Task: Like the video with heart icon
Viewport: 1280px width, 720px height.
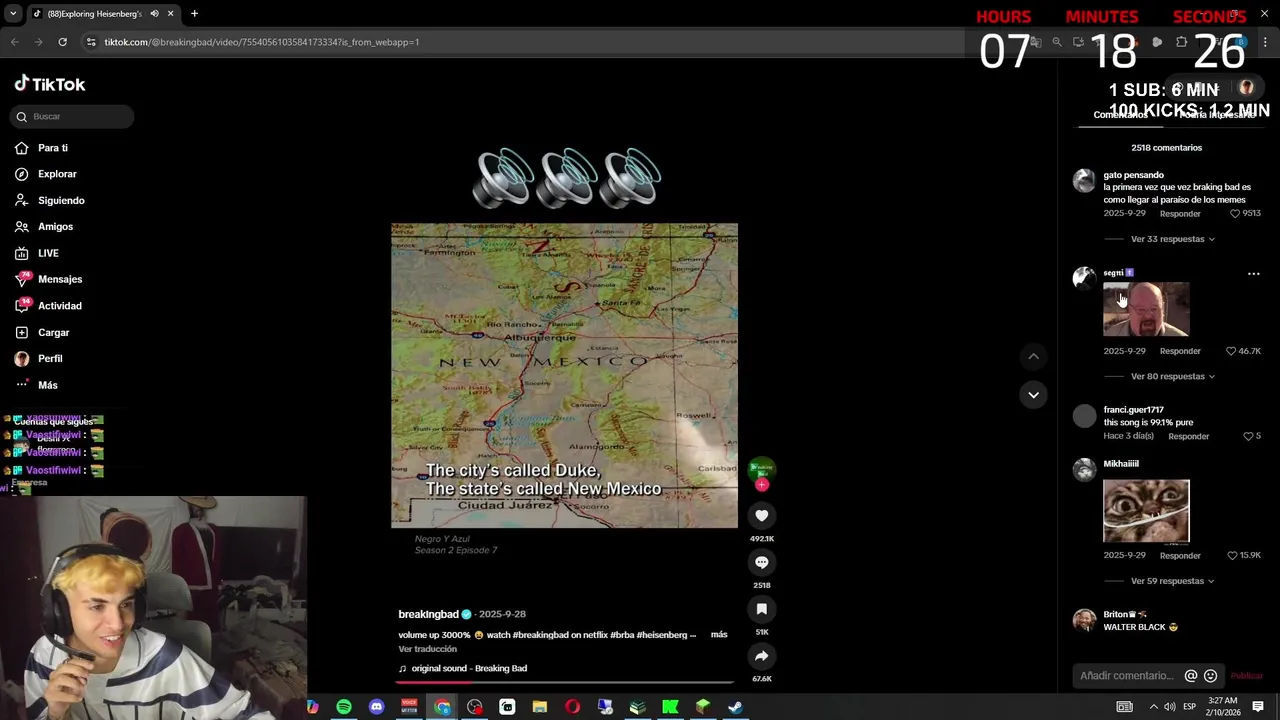Action: [x=761, y=515]
